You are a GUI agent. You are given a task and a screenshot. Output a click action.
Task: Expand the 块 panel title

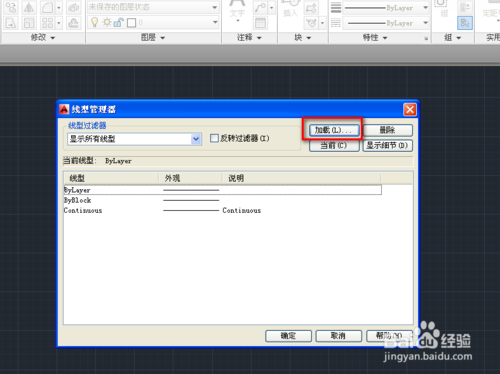coord(302,38)
